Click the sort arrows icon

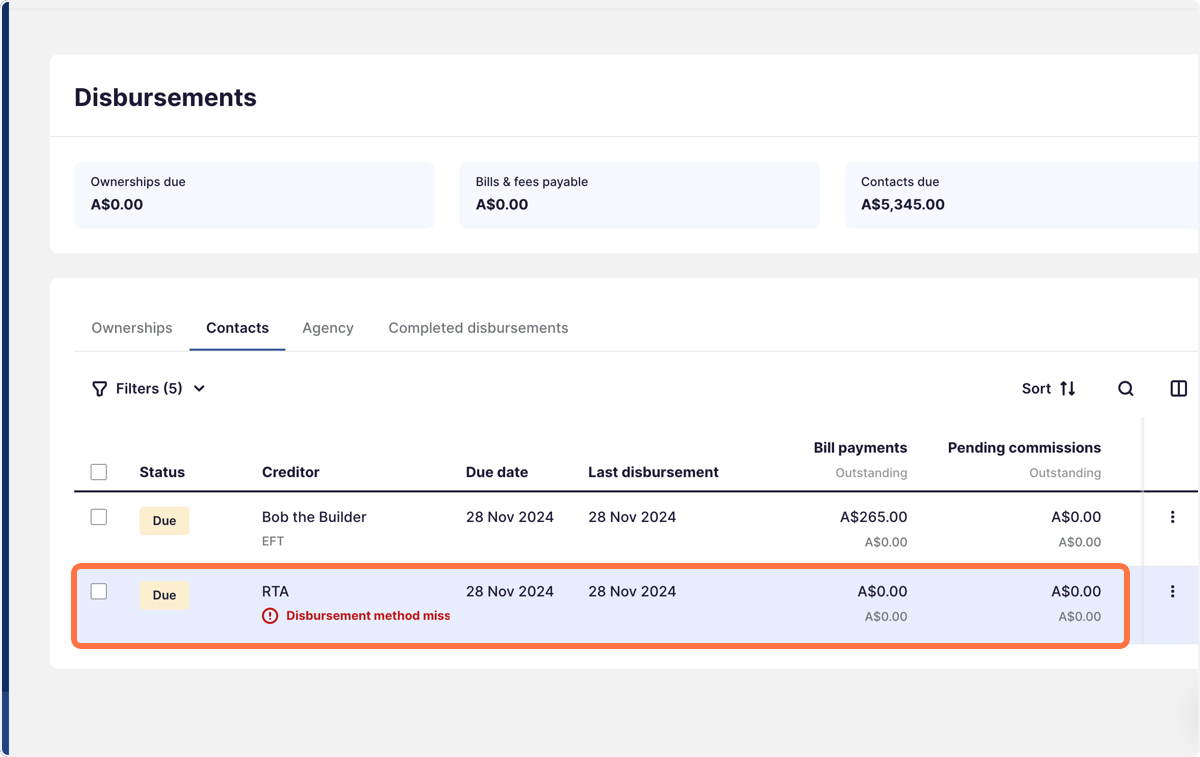coord(1068,389)
